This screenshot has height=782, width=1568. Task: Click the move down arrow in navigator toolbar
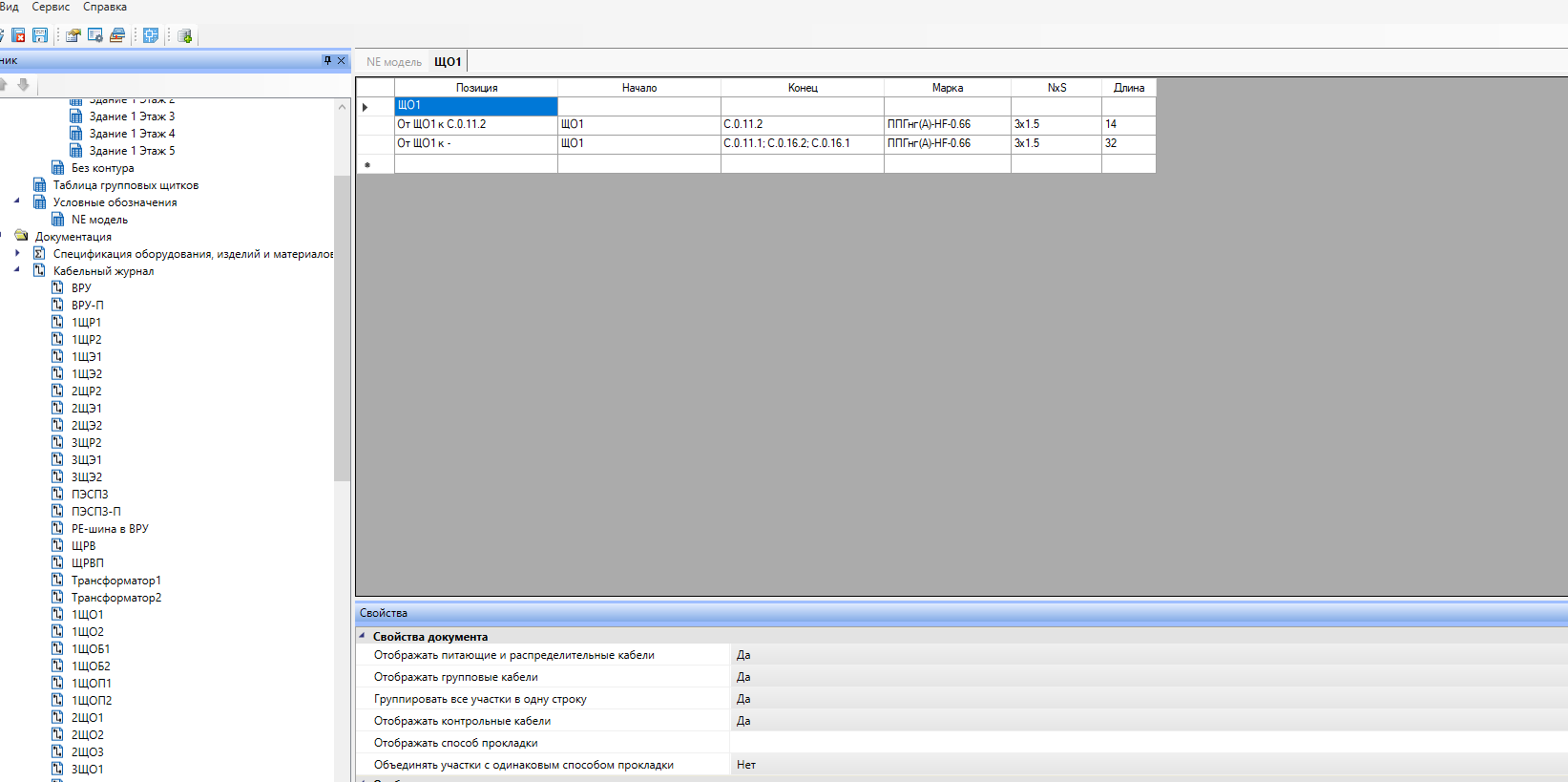[x=23, y=85]
